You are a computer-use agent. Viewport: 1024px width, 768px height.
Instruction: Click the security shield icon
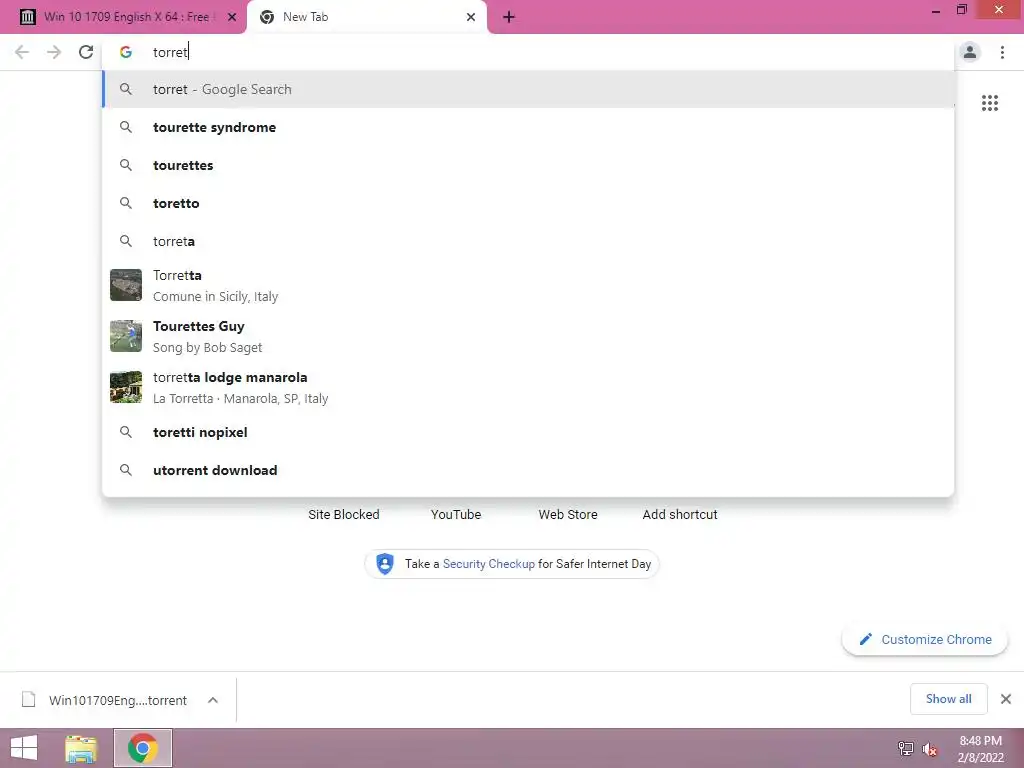tap(385, 564)
